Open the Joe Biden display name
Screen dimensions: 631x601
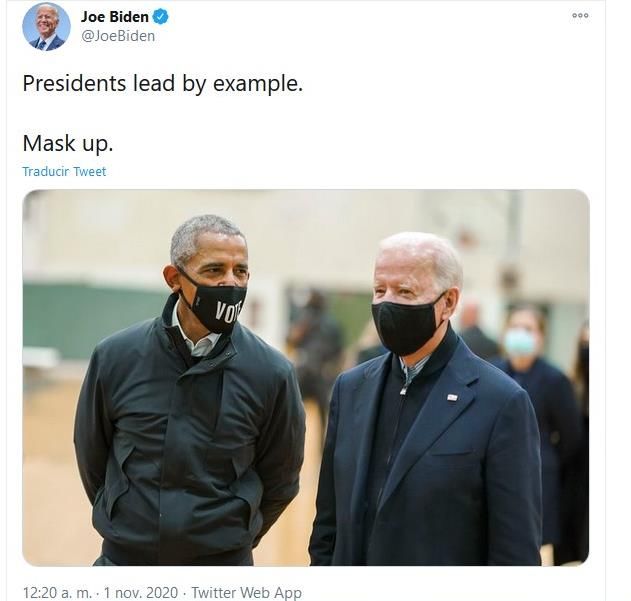pyautogui.click(x=115, y=17)
